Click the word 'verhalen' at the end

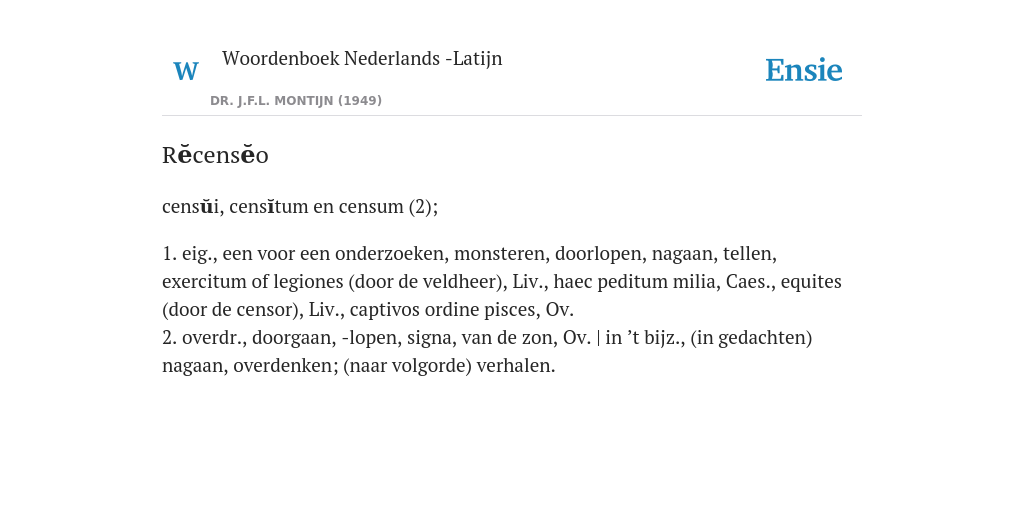pos(516,366)
